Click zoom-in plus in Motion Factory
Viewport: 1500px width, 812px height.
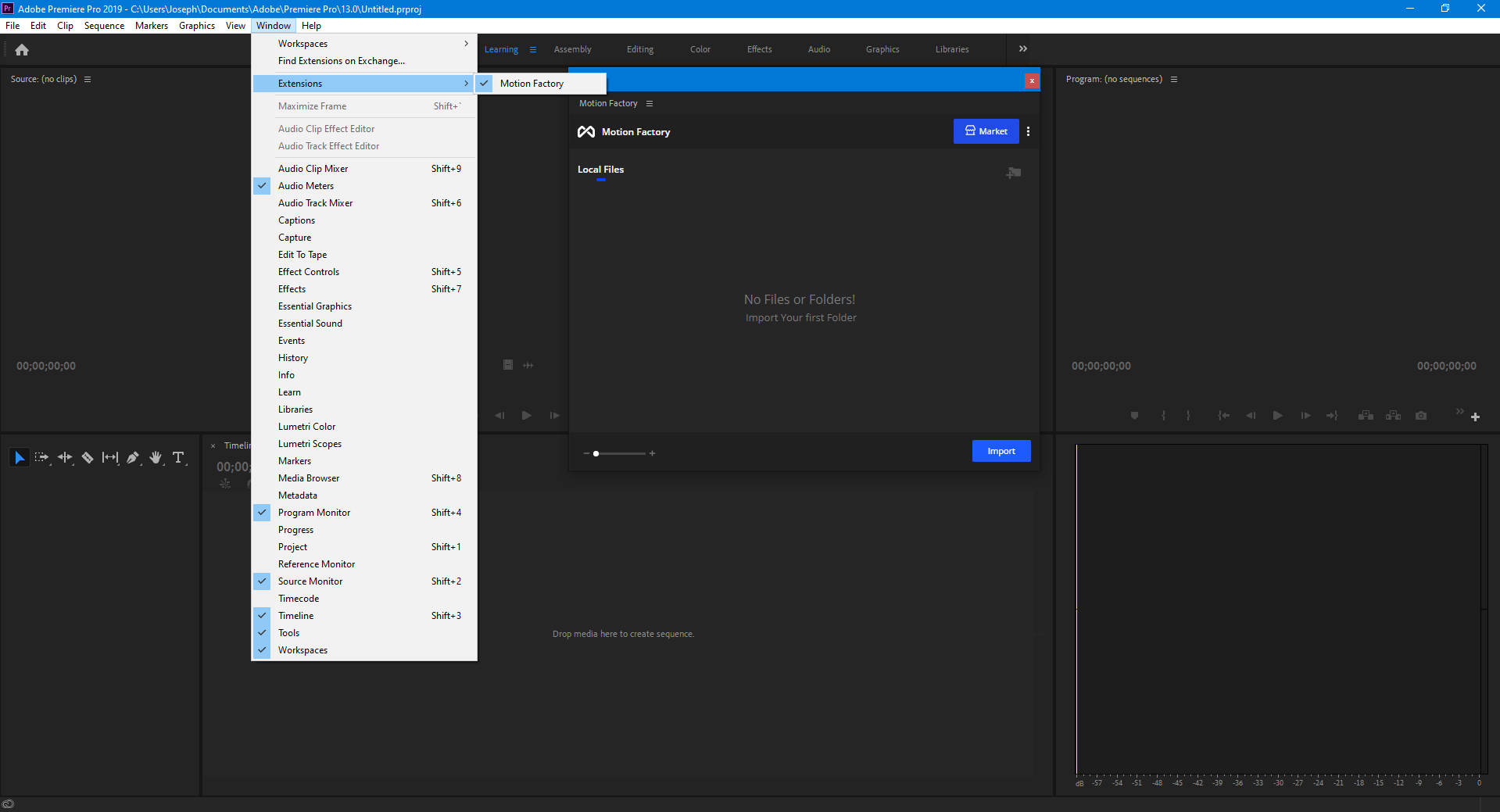[x=652, y=453]
